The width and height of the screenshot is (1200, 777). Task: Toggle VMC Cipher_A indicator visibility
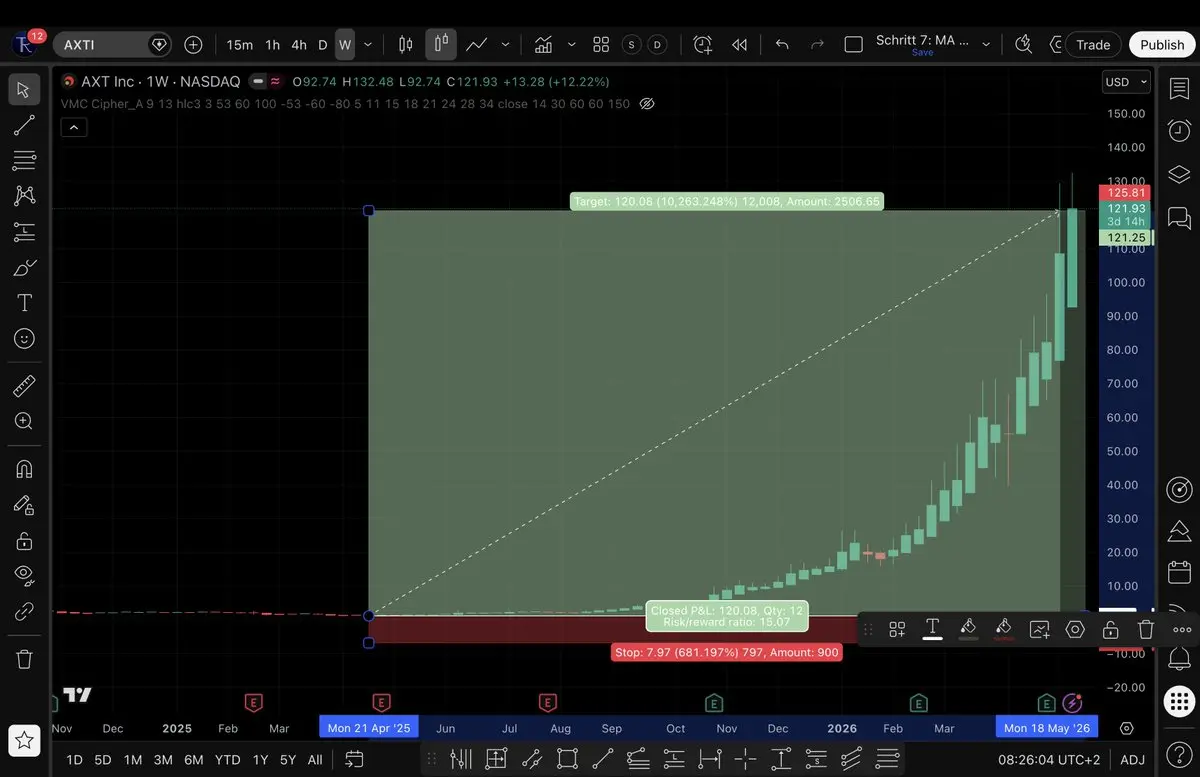pyautogui.click(x=647, y=104)
